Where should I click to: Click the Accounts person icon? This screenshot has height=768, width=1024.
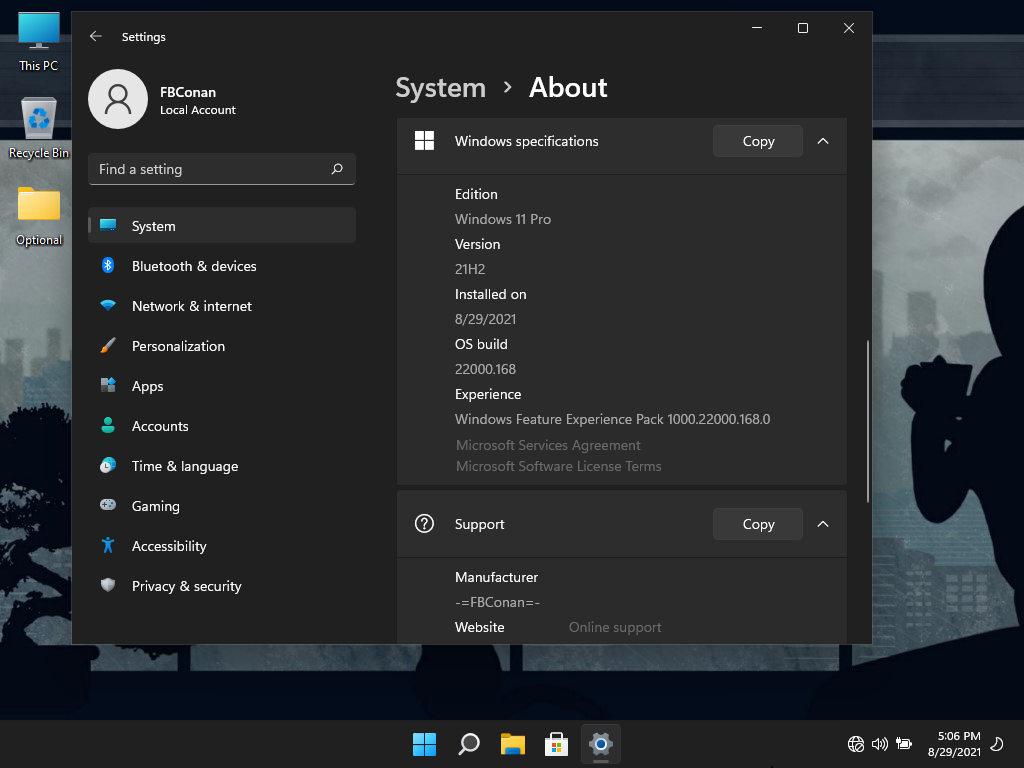pos(108,425)
